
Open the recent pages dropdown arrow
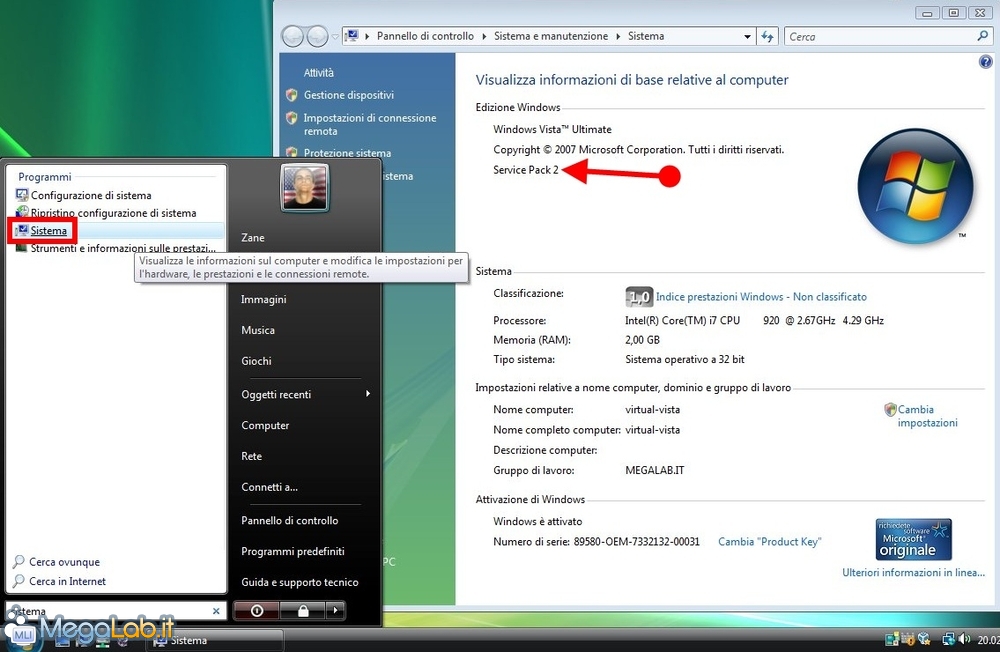pyautogui.click(x=335, y=37)
